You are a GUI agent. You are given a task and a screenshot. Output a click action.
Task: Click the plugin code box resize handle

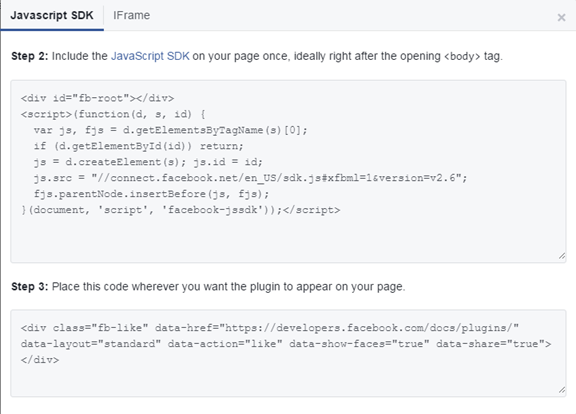click(x=562, y=390)
